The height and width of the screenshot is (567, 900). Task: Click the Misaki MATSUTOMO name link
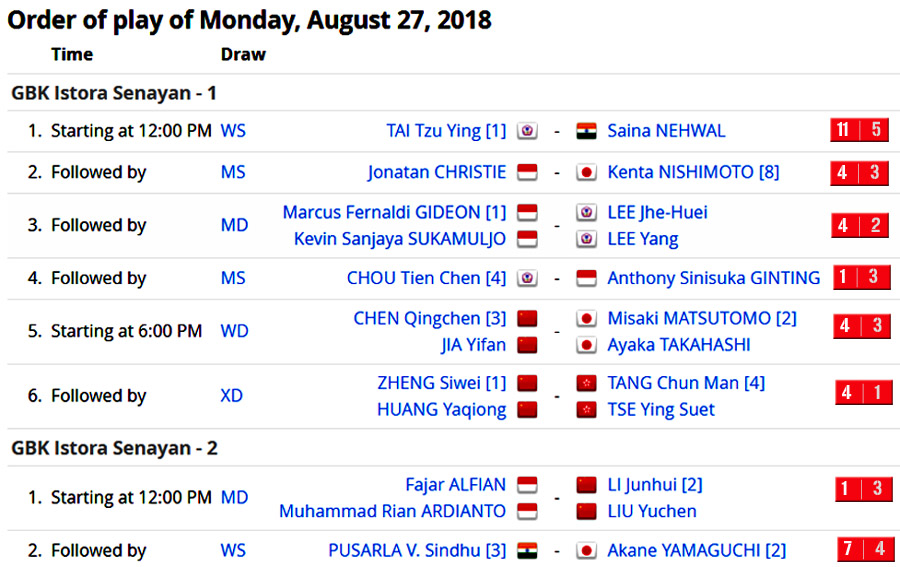tap(702, 318)
